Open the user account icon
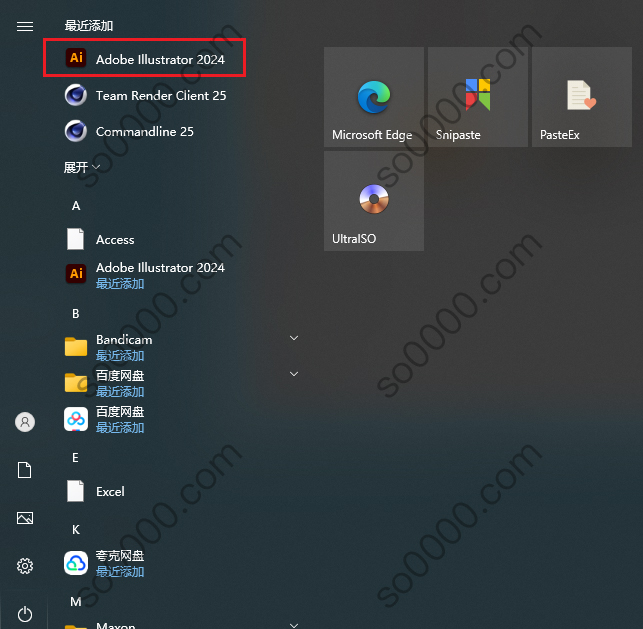The image size is (643, 629). point(25,422)
